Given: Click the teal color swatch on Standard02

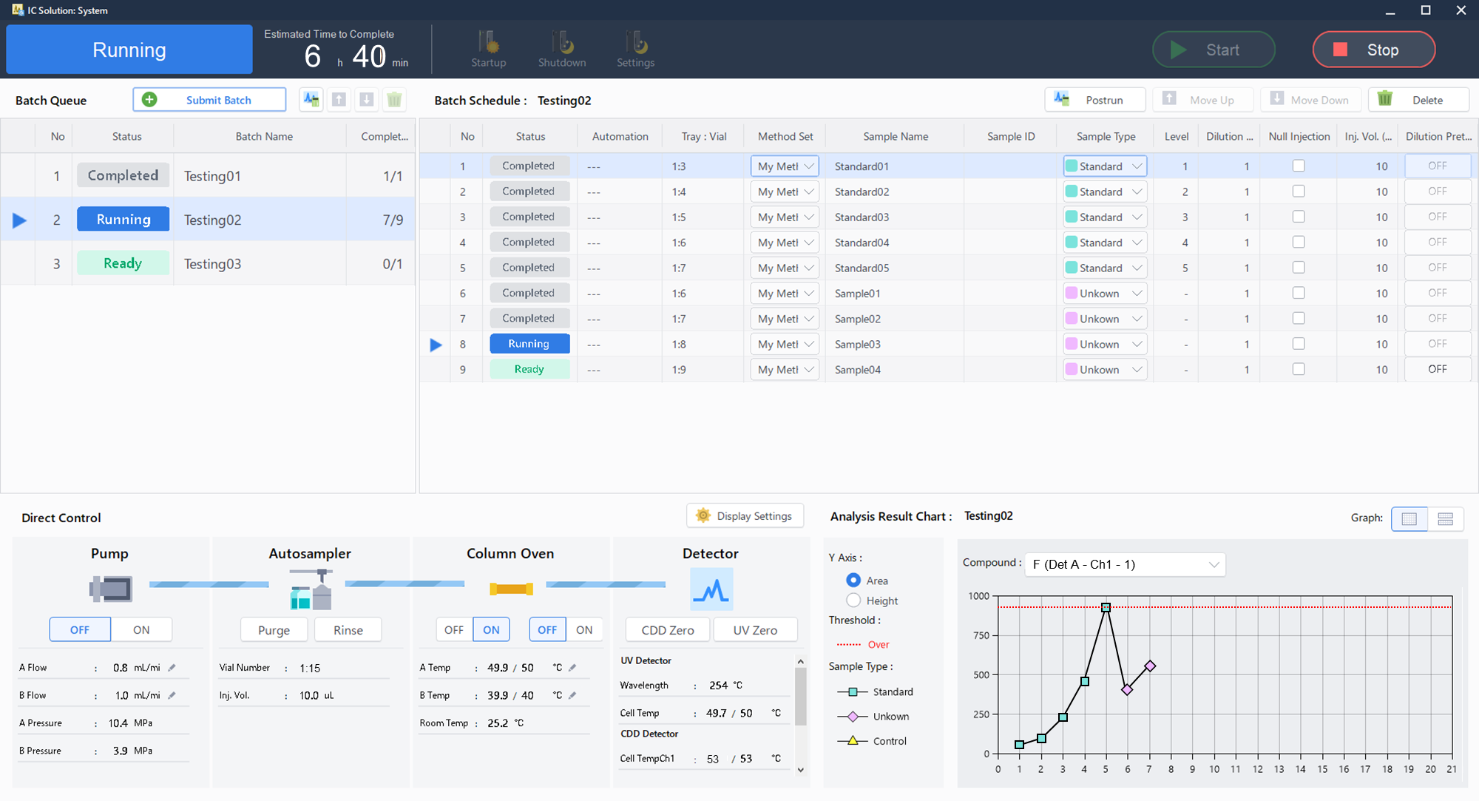Looking at the screenshot, I should (x=1074, y=191).
